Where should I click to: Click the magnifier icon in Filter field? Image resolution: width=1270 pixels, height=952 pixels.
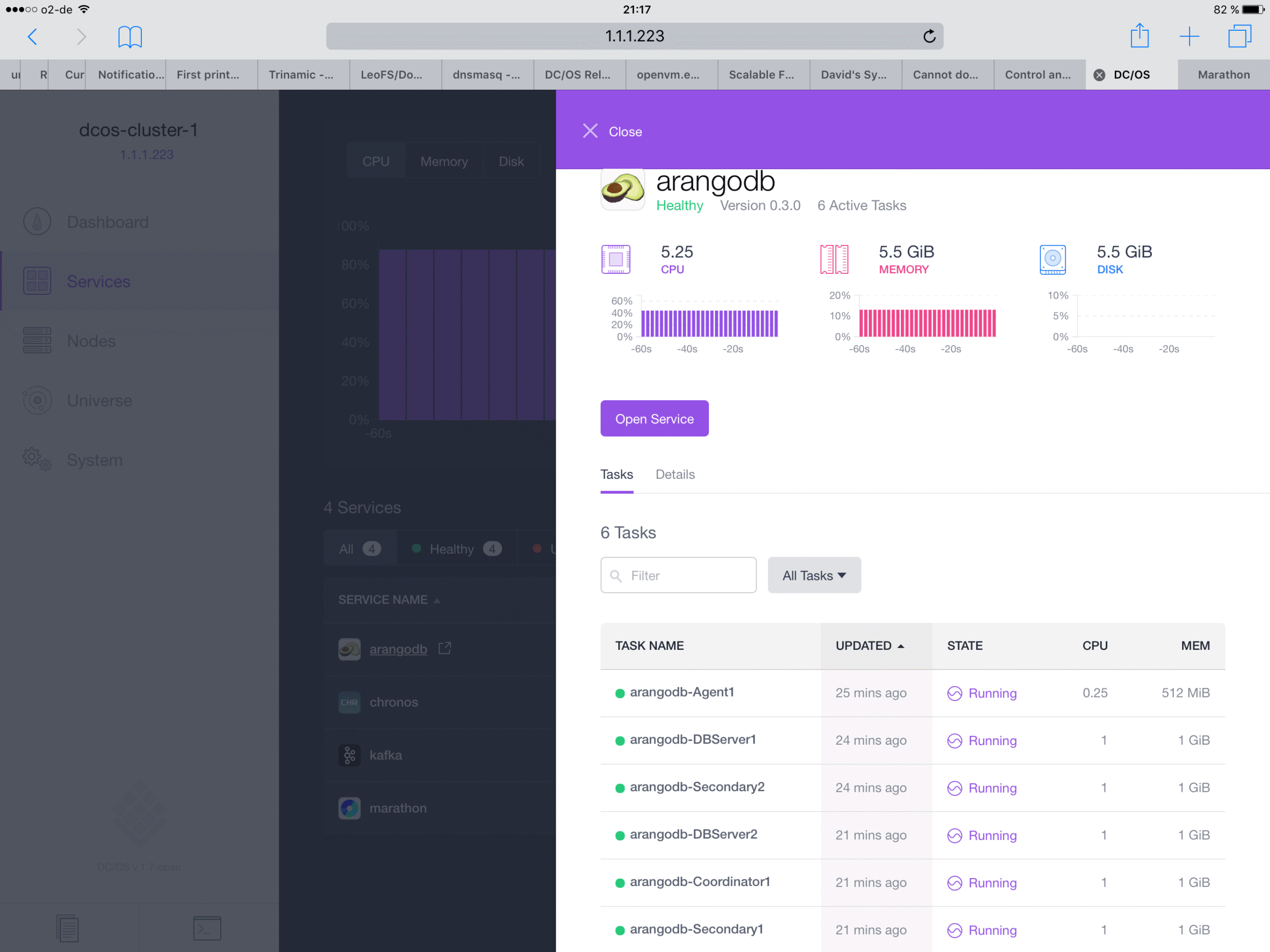[616, 575]
